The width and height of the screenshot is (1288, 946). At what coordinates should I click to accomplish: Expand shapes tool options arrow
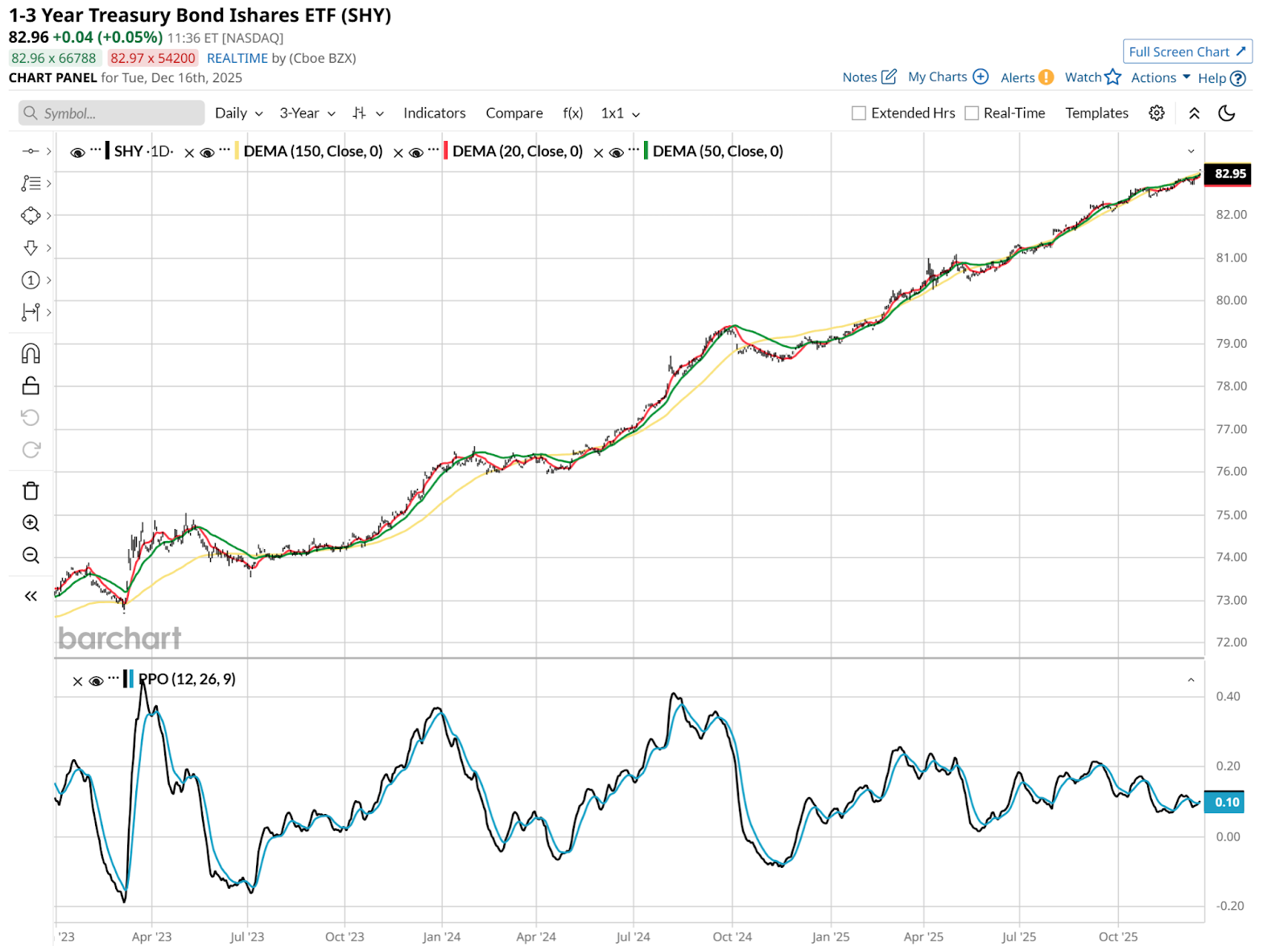tap(49, 216)
